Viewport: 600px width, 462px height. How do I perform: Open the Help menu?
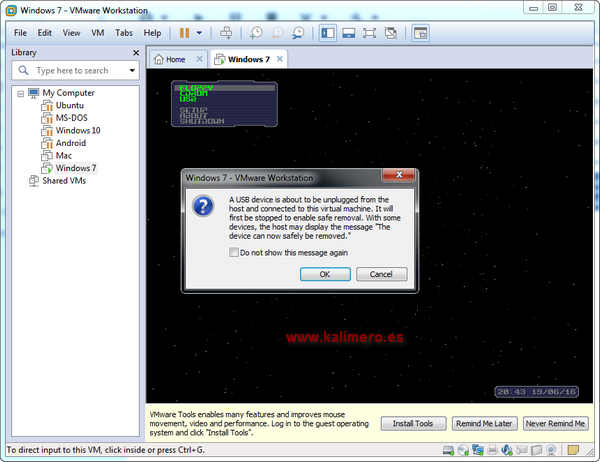tap(152, 33)
